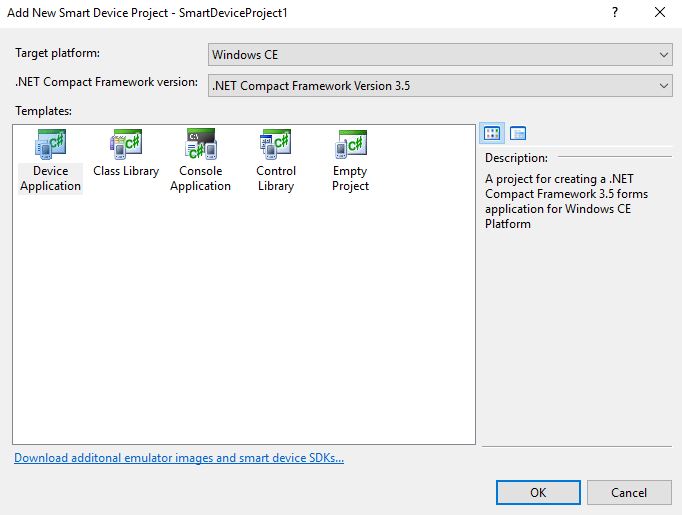Choose the Empty Project template icon
Screen dimensions: 682x515
[x=351, y=144]
